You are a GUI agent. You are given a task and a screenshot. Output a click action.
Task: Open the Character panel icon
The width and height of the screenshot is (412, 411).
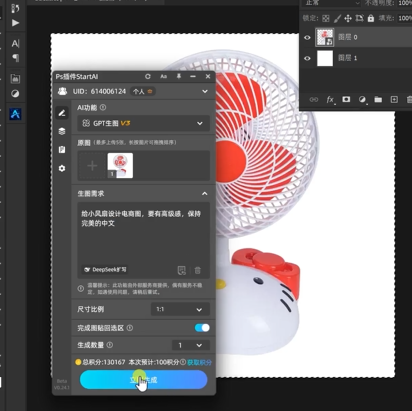coord(15,43)
